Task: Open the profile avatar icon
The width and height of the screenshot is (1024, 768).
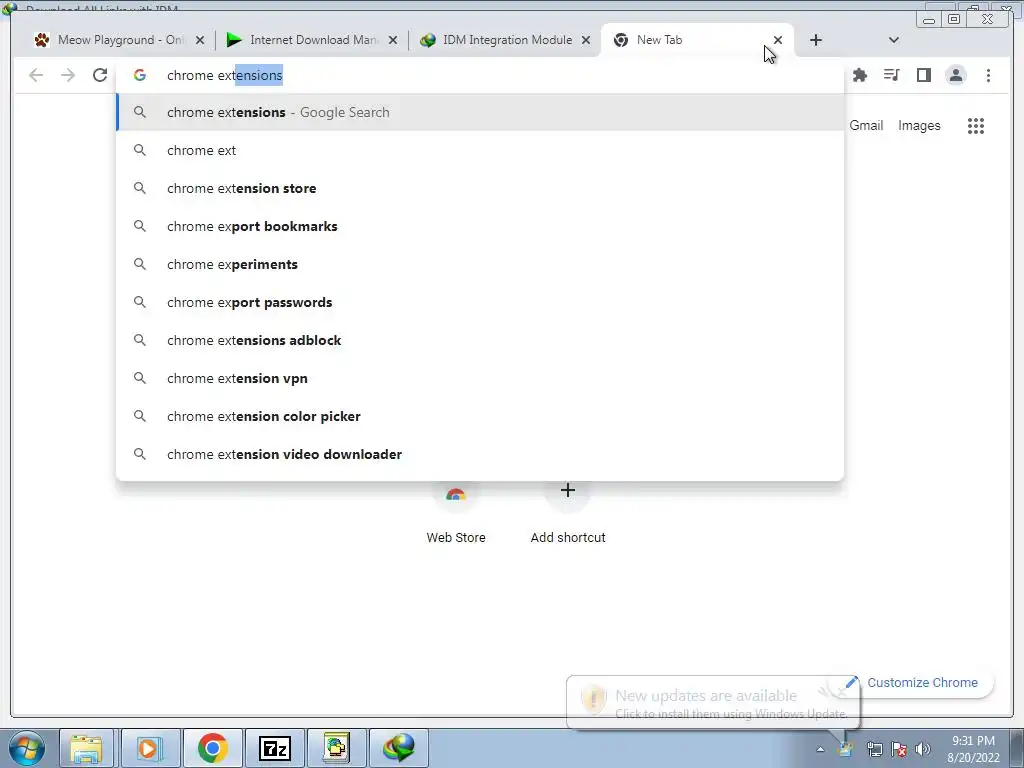Action: coord(955,75)
